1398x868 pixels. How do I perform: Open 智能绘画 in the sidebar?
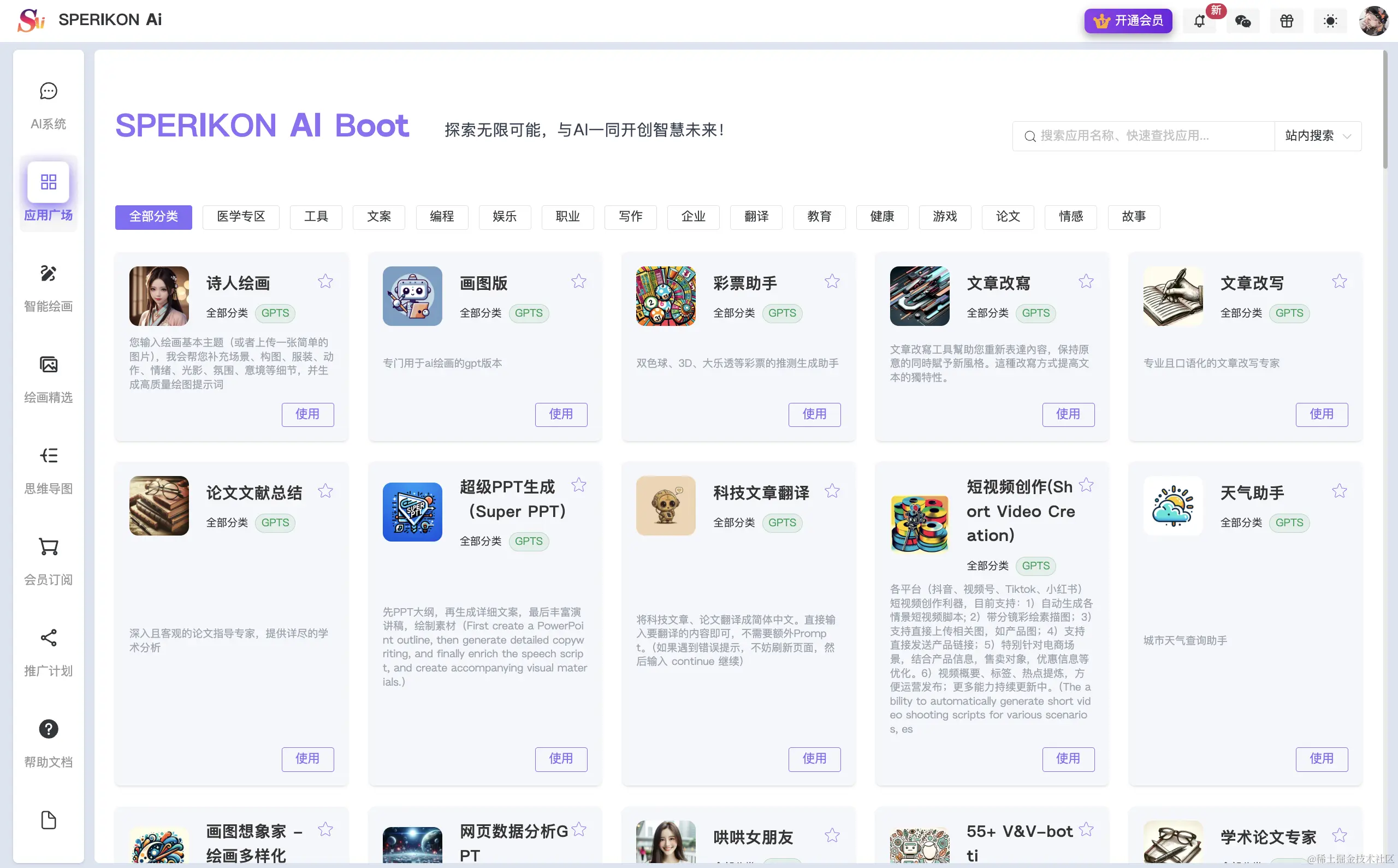click(x=48, y=274)
